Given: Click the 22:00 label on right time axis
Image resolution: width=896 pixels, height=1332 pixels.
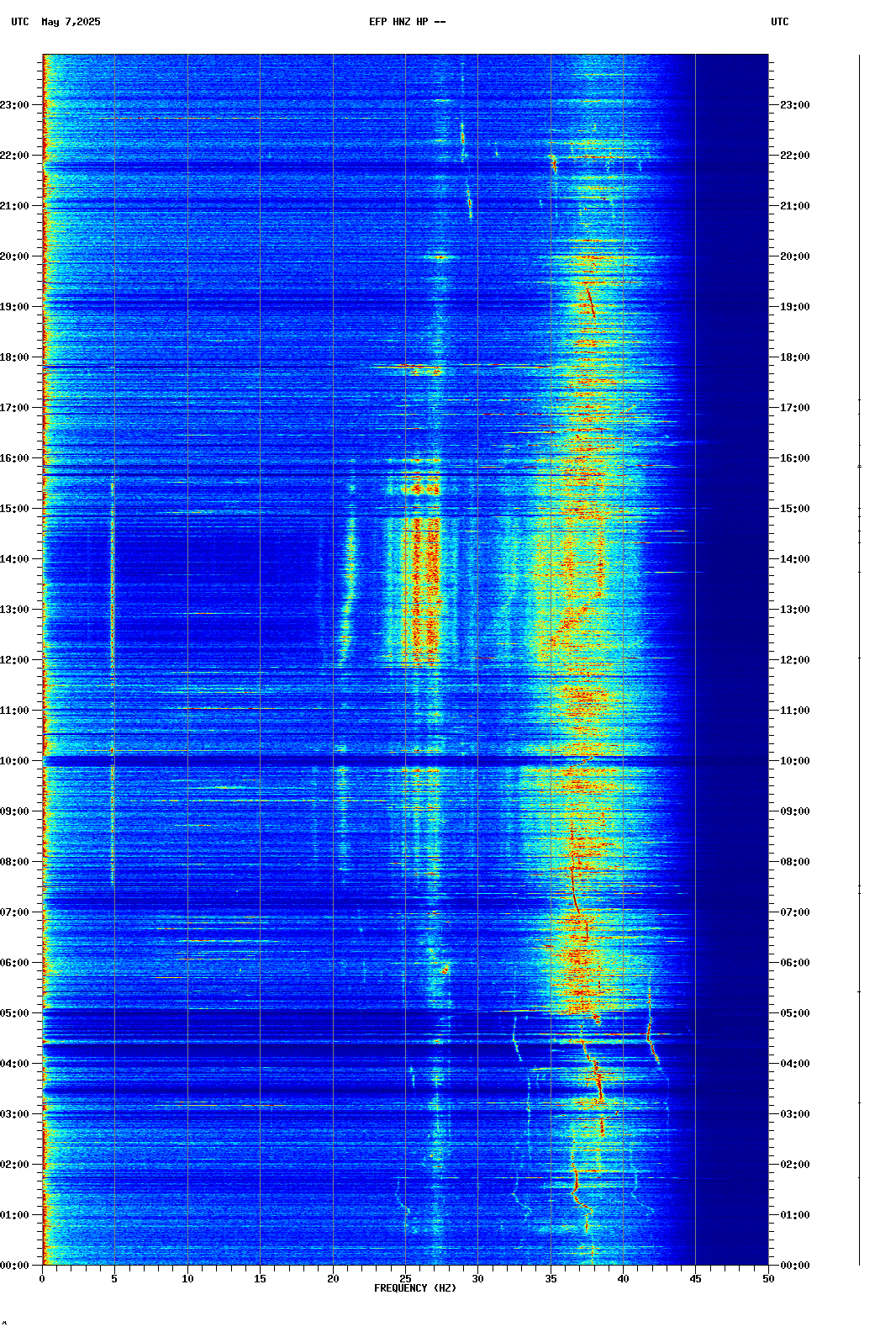Looking at the screenshot, I should click(x=795, y=156).
